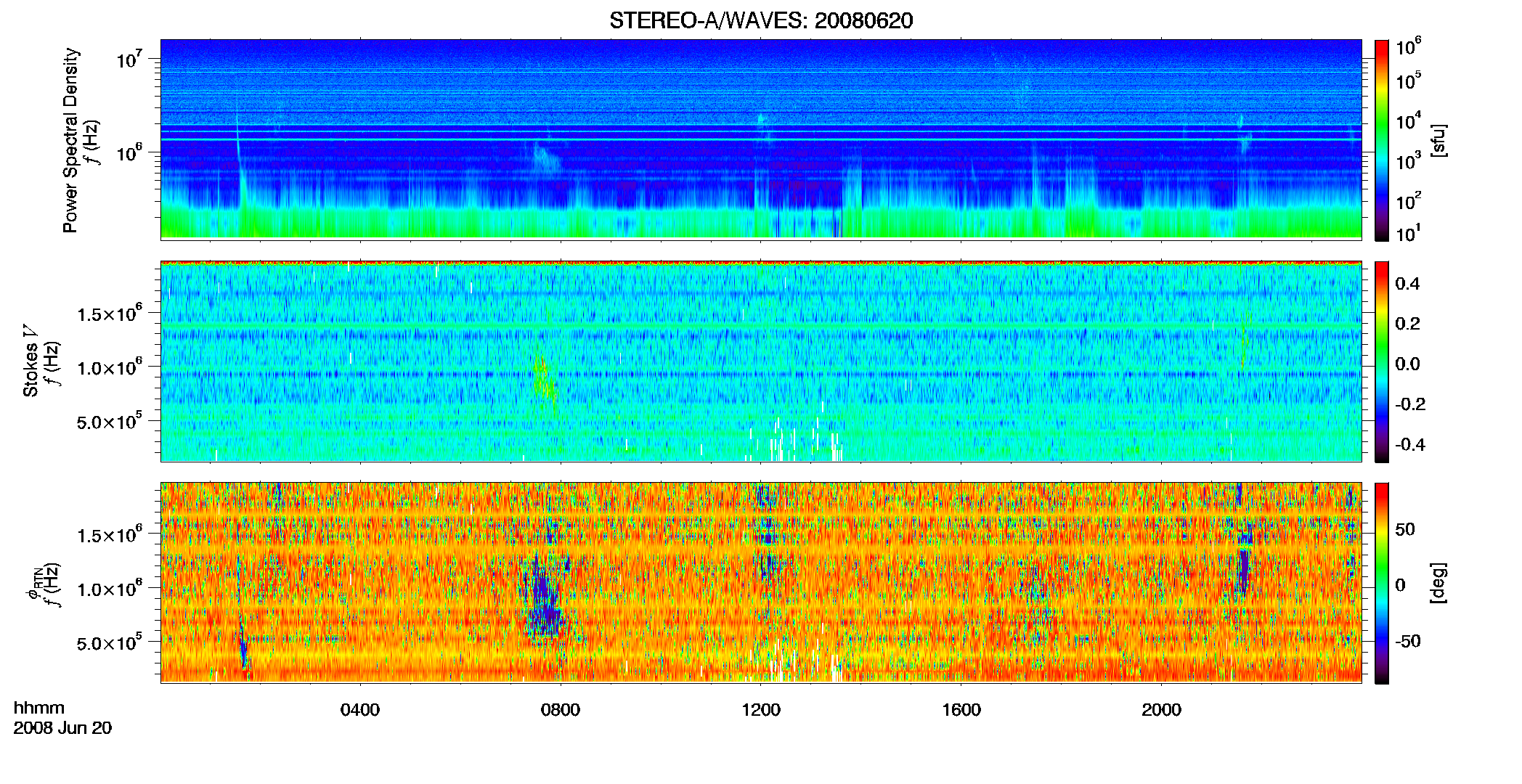Click the 50 label on the degree color bar
This screenshot has height=784, width=1522.
pyautogui.click(x=1405, y=529)
